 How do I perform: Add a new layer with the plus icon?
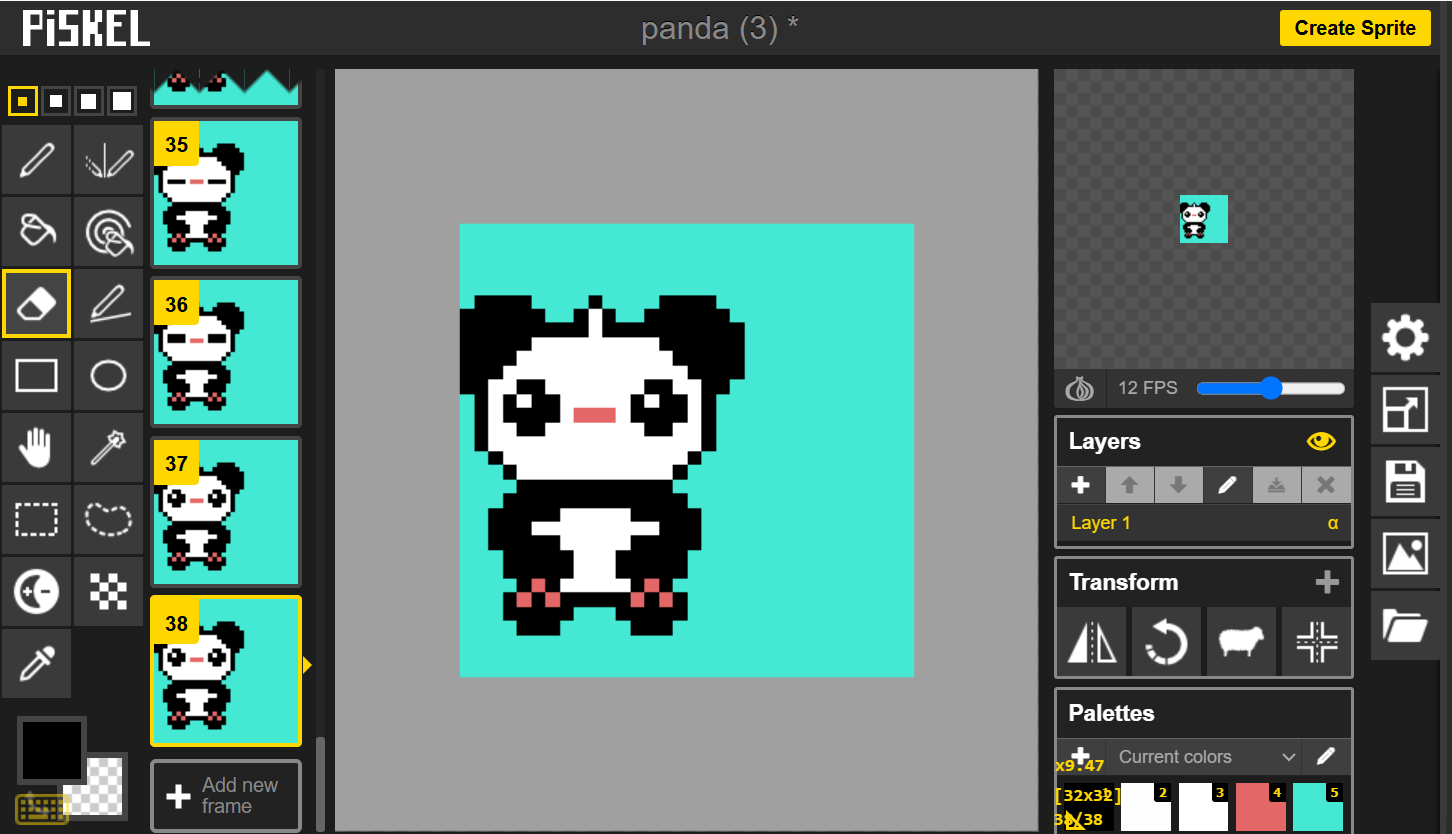(1081, 485)
